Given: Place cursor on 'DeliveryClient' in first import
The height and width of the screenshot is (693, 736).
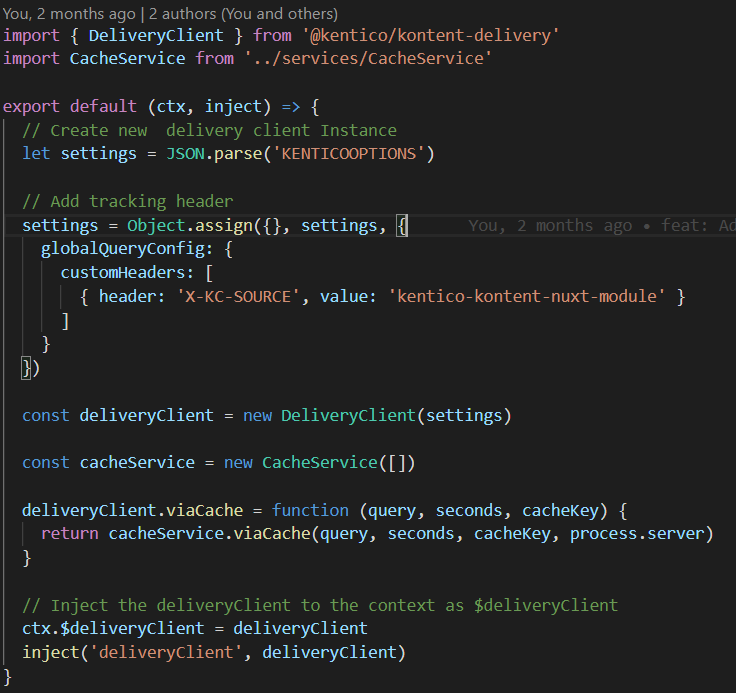Looking at the screenshot, I should tap(156, 36).
